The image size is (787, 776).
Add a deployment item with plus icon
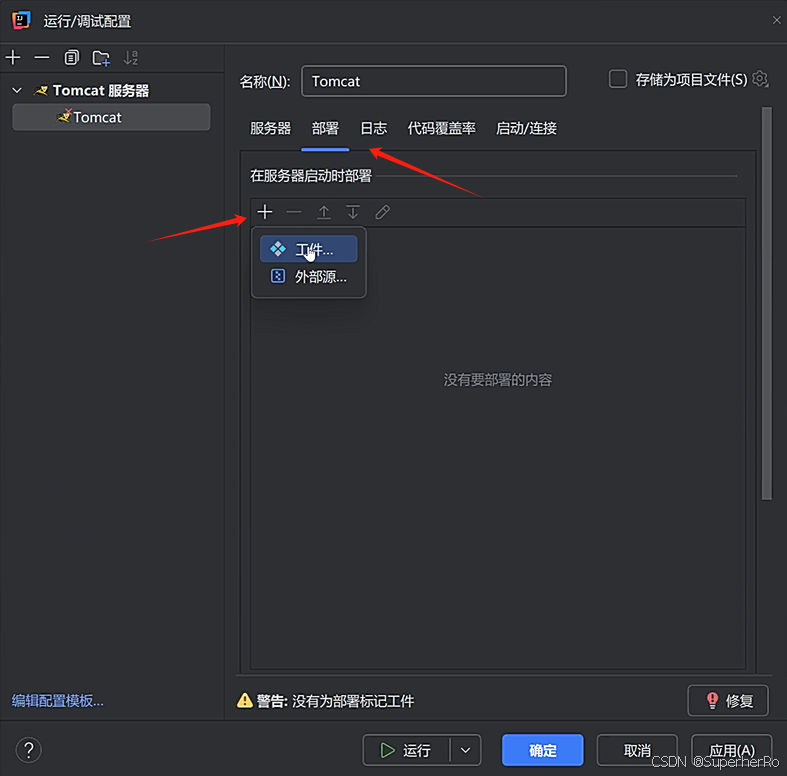point(265,212)
